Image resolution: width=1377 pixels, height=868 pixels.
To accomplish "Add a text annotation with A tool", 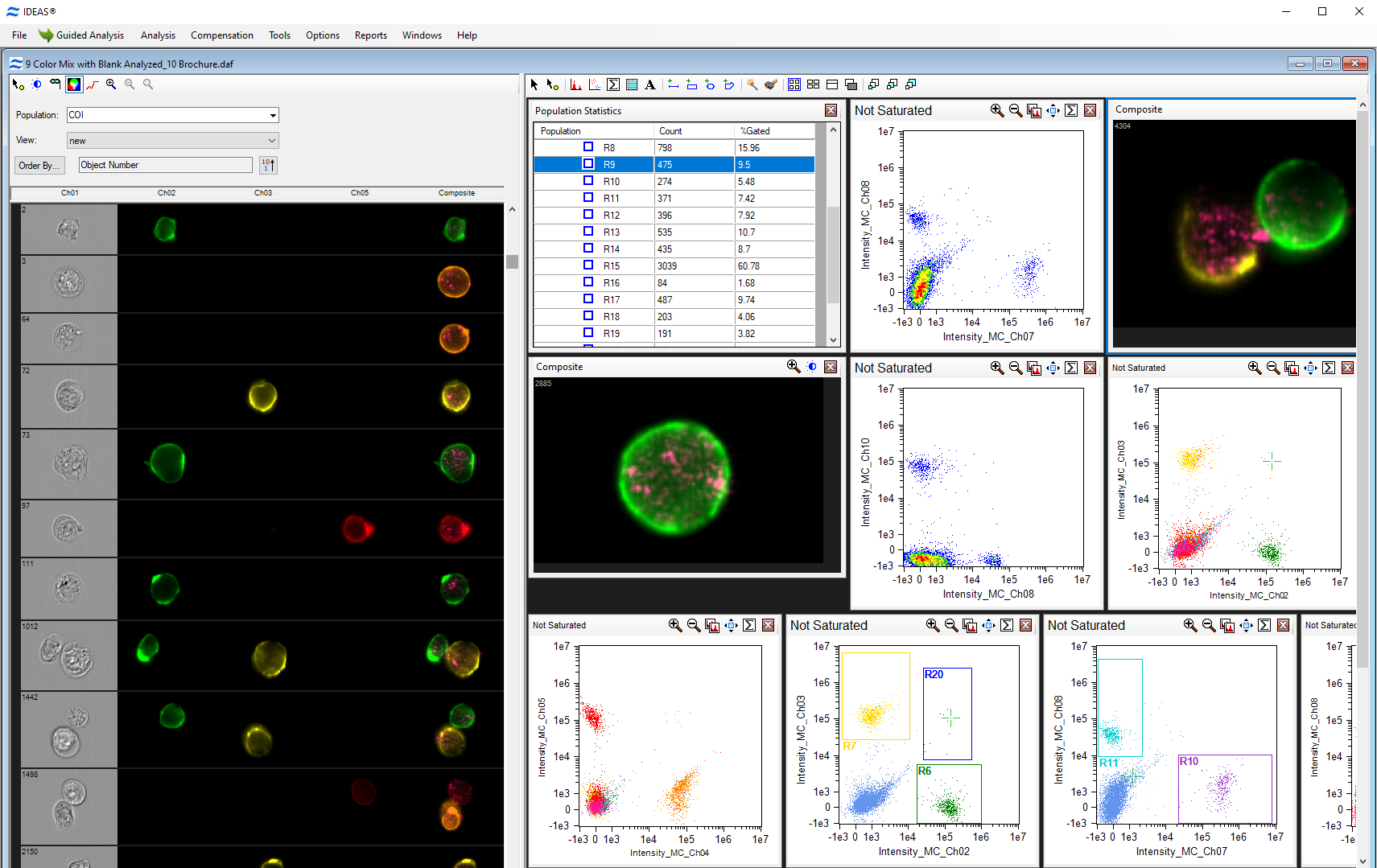I will pyautogui.click(x=650, y=84).
